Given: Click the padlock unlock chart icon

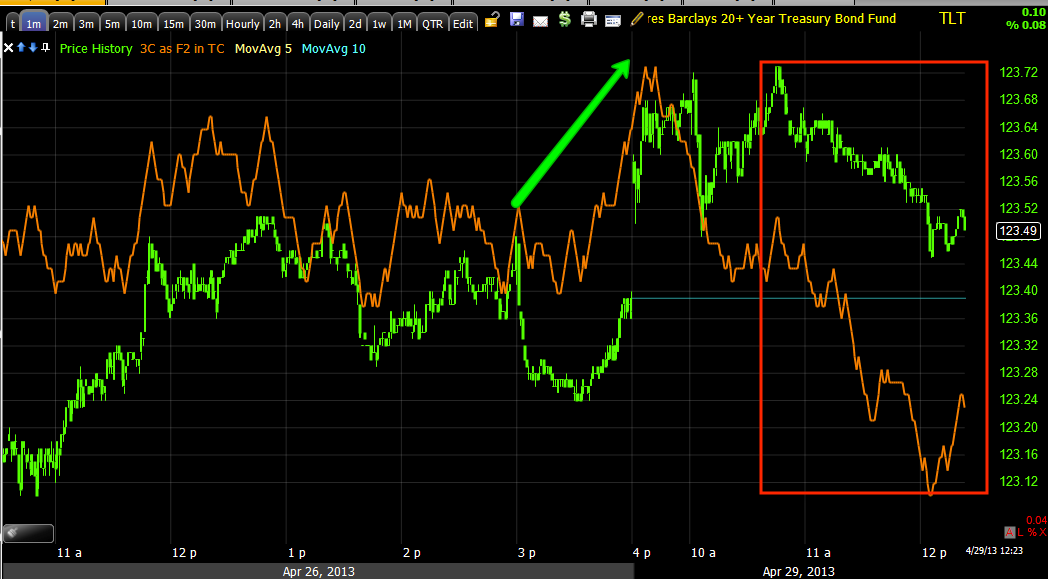Looking at the screenshot, I should tap(492, 19).
